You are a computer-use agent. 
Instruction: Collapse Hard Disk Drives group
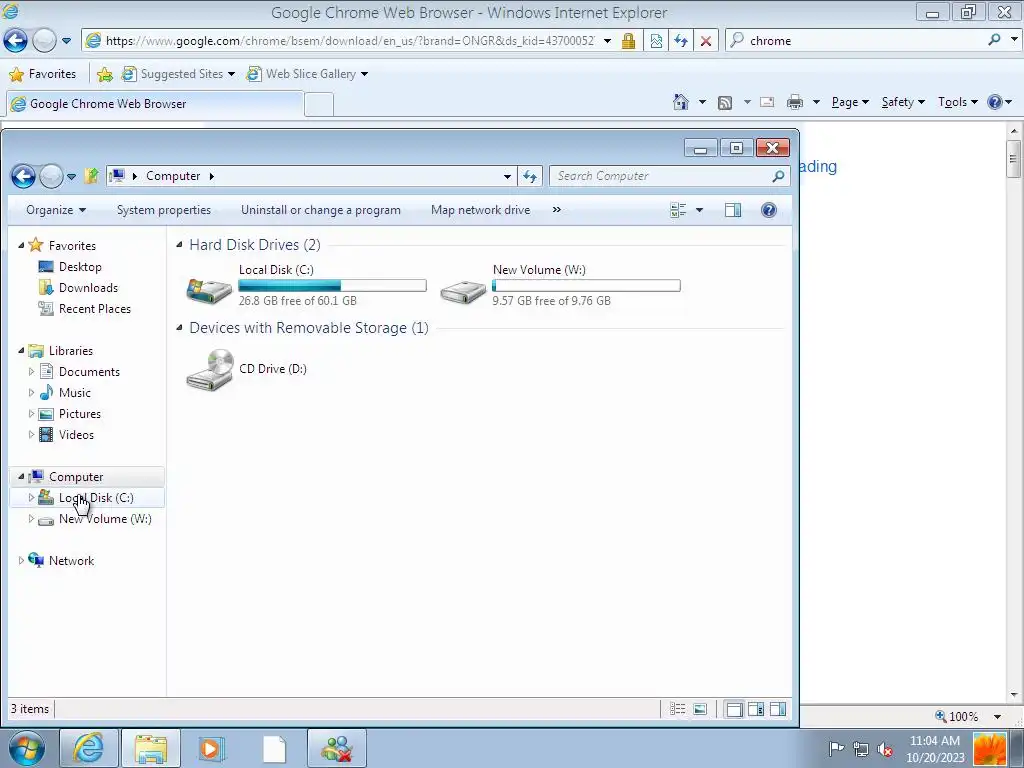point(179,245)
